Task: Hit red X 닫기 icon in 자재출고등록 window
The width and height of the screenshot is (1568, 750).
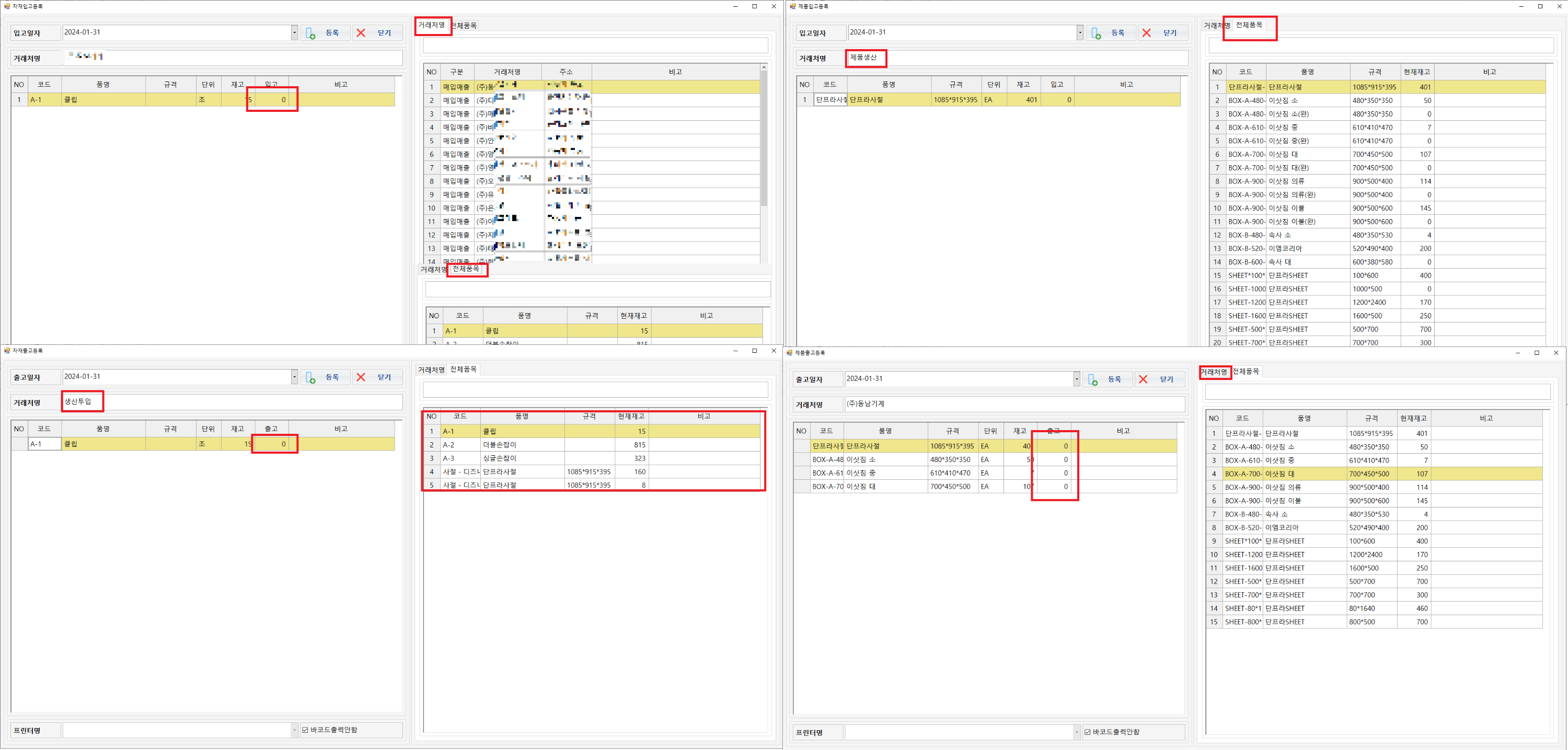Action: click(361, 377)
